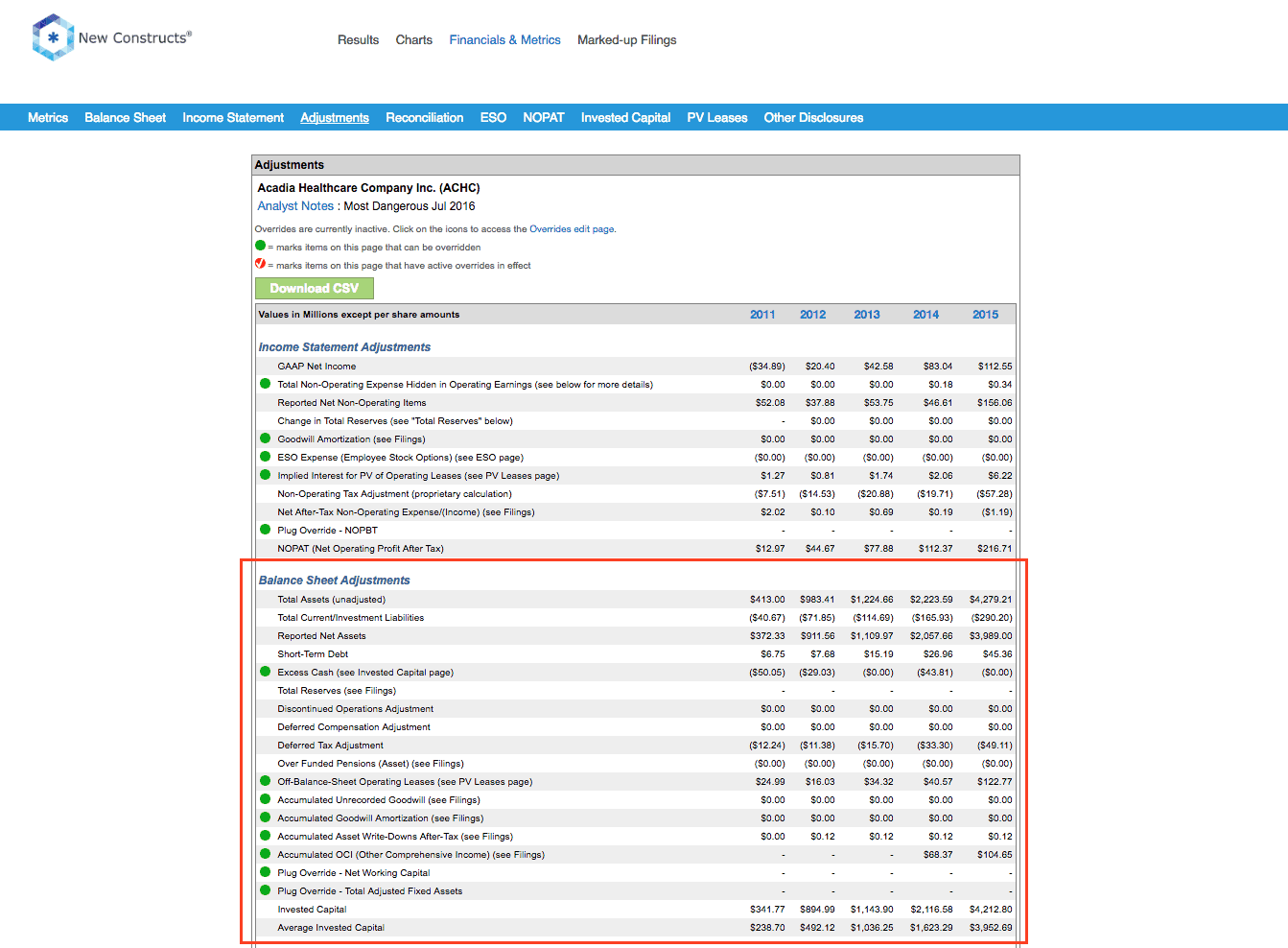
Task: Click the Deferred Compensation Adjustment label
Action: tap(354, 727)
